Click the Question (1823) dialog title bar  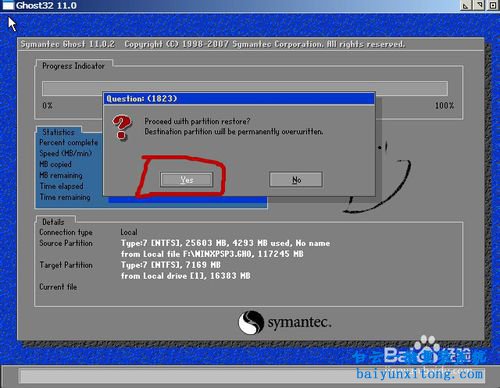tap(239, 99)
